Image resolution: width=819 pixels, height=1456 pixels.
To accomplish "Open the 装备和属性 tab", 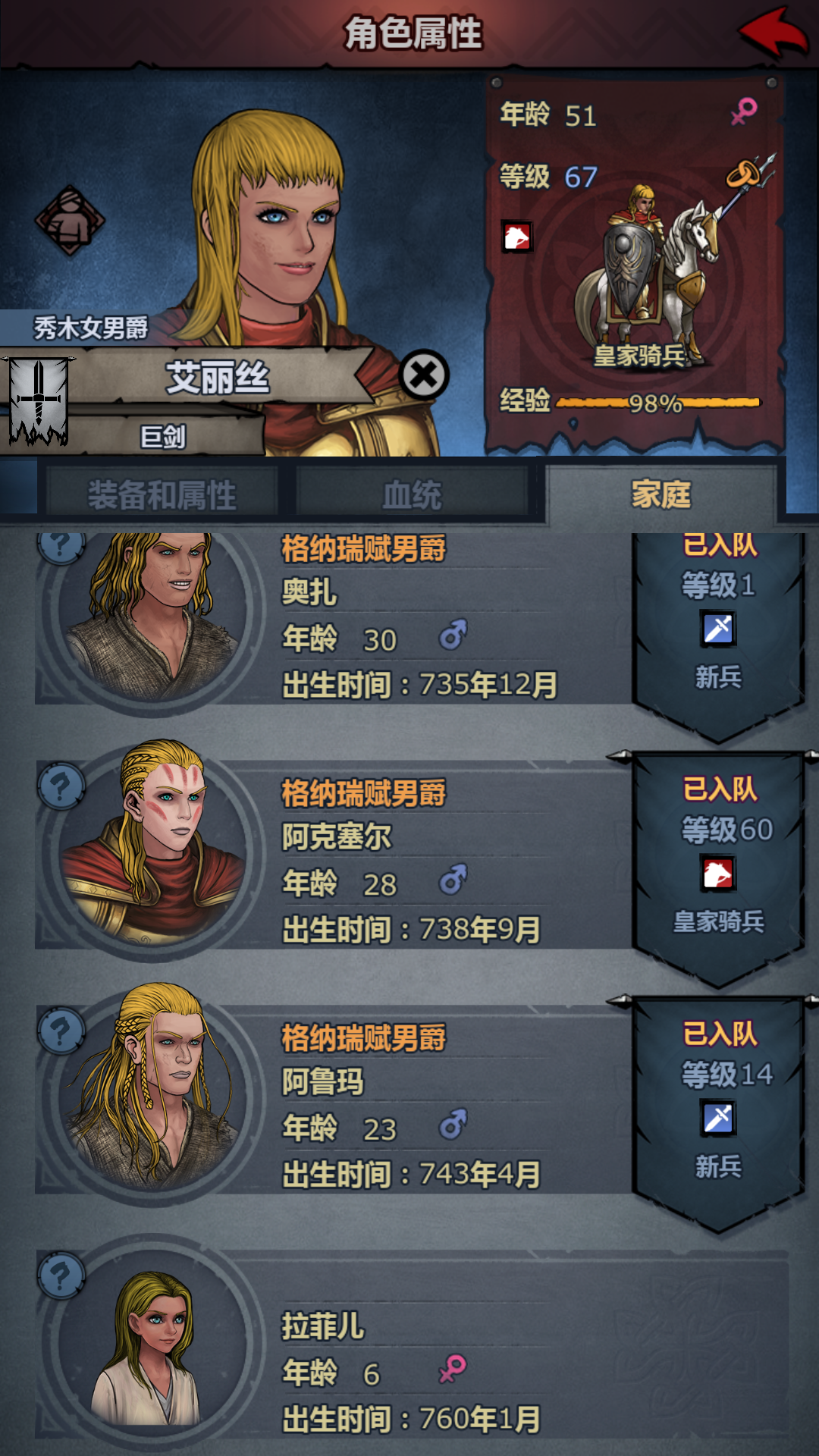I will click(x=162, y=495).
